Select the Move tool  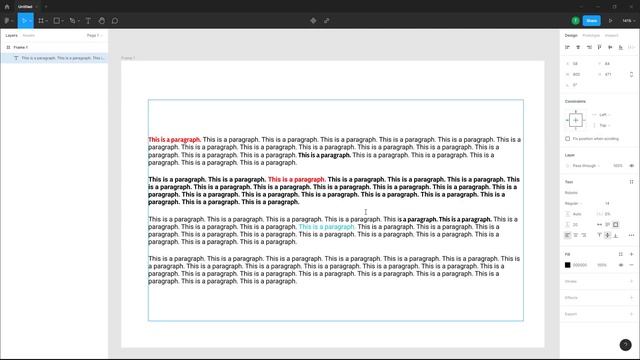pyautogui.click(x=24, y=21)
